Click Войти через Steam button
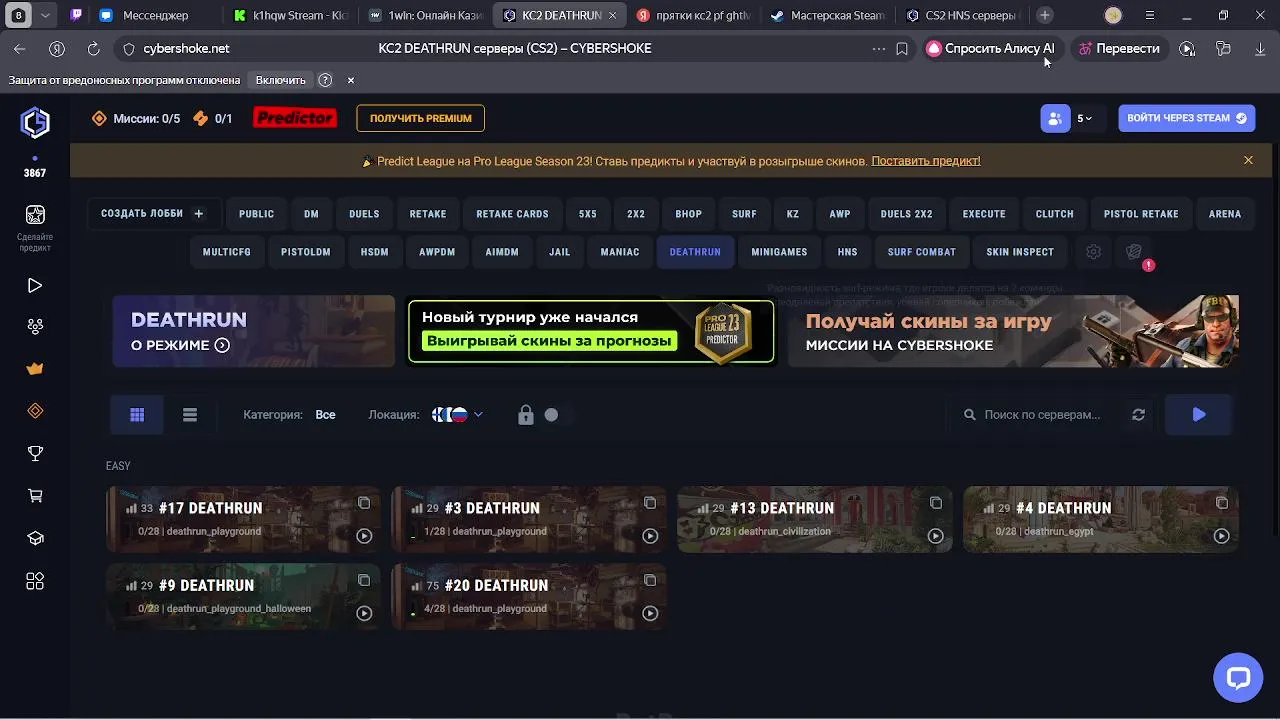Viewport: 1280px width, 720px height. tap(1187, 118)
